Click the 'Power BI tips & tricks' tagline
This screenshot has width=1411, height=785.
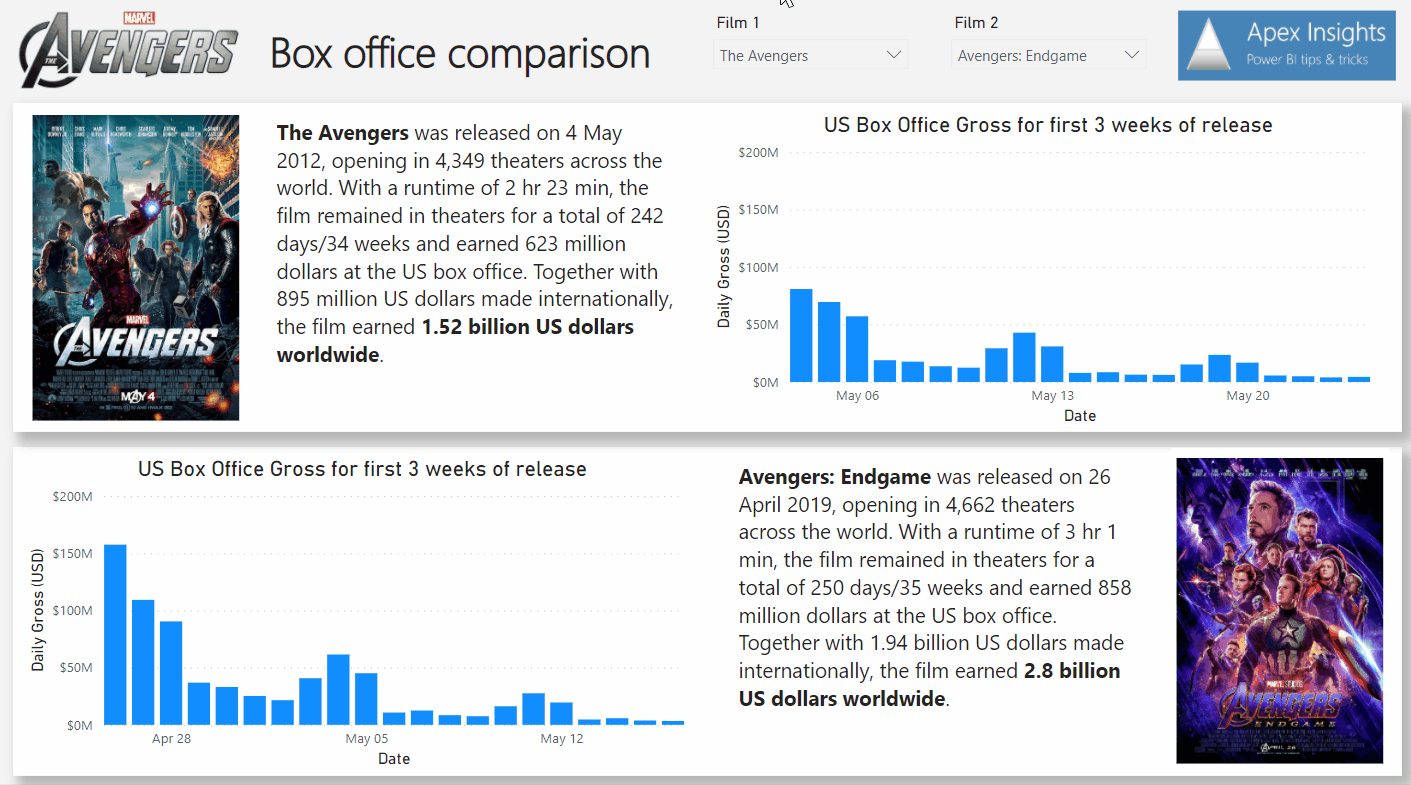tap(1306, 60)
